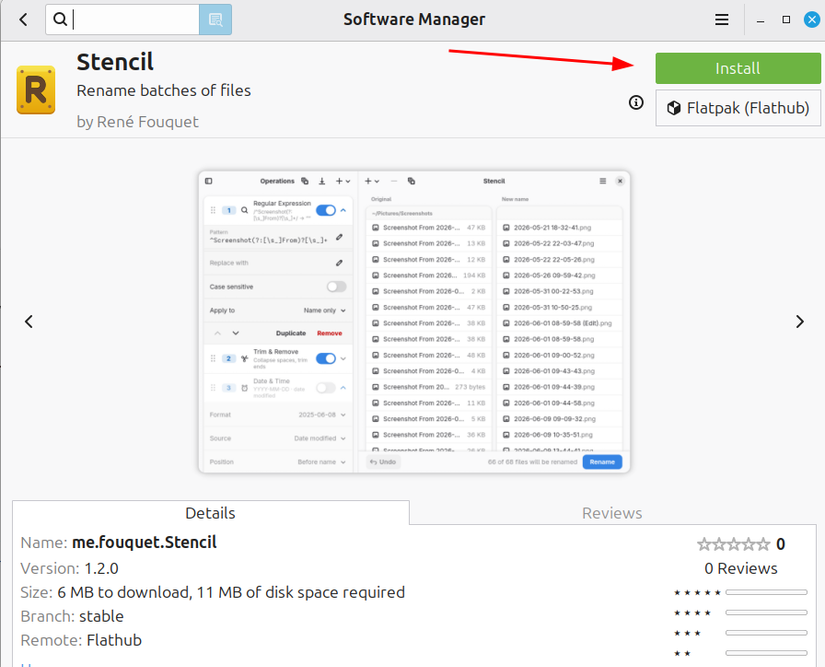Go back with the header back arrow
The image size is (825, 667).
pos(23,20)
